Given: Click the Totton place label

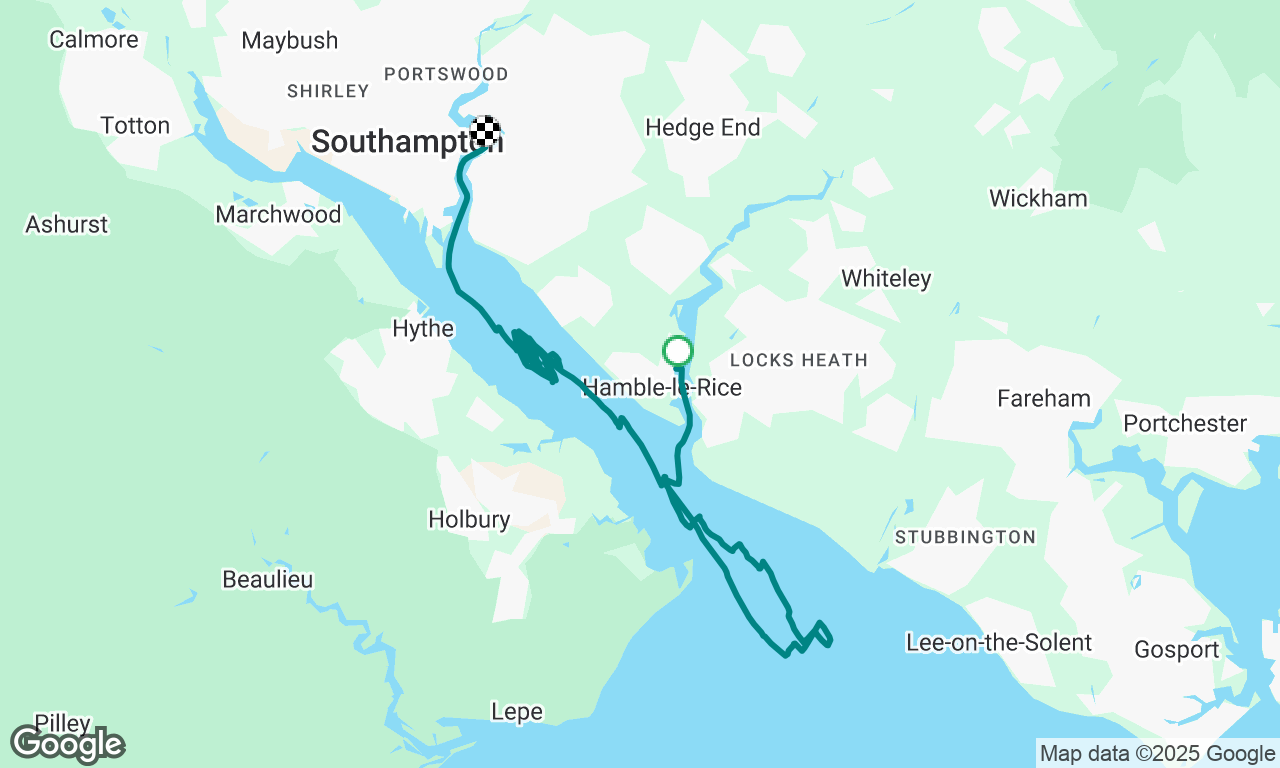Looking at the screenshot, I should pyautogui.click(x=135, y=125).
